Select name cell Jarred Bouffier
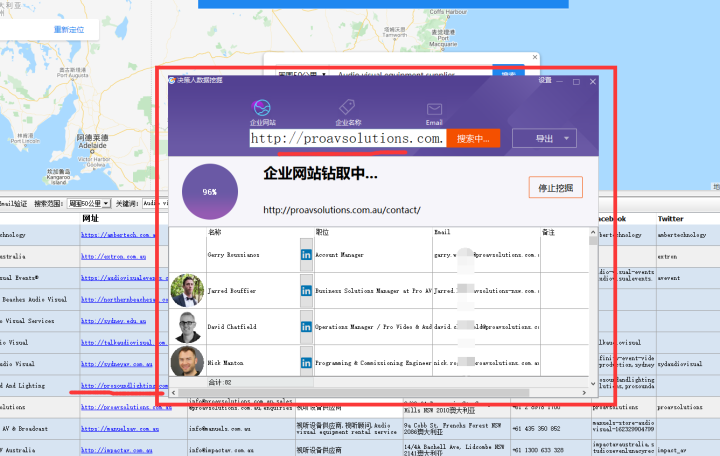 (253, 291)
